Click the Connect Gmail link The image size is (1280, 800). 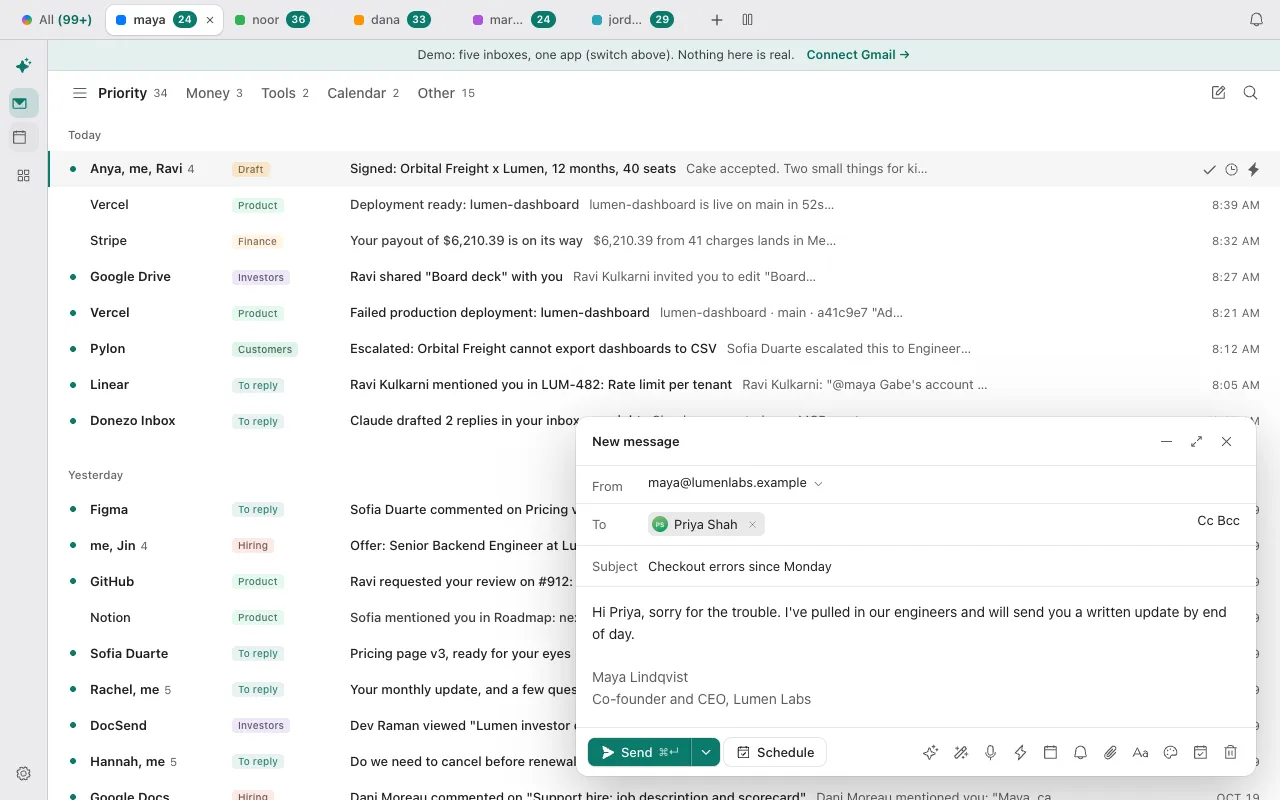tap(858, 55)
